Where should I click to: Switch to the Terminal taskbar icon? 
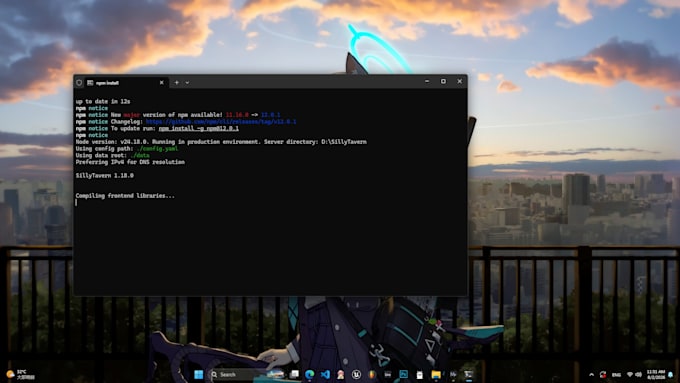click(468, 374)
